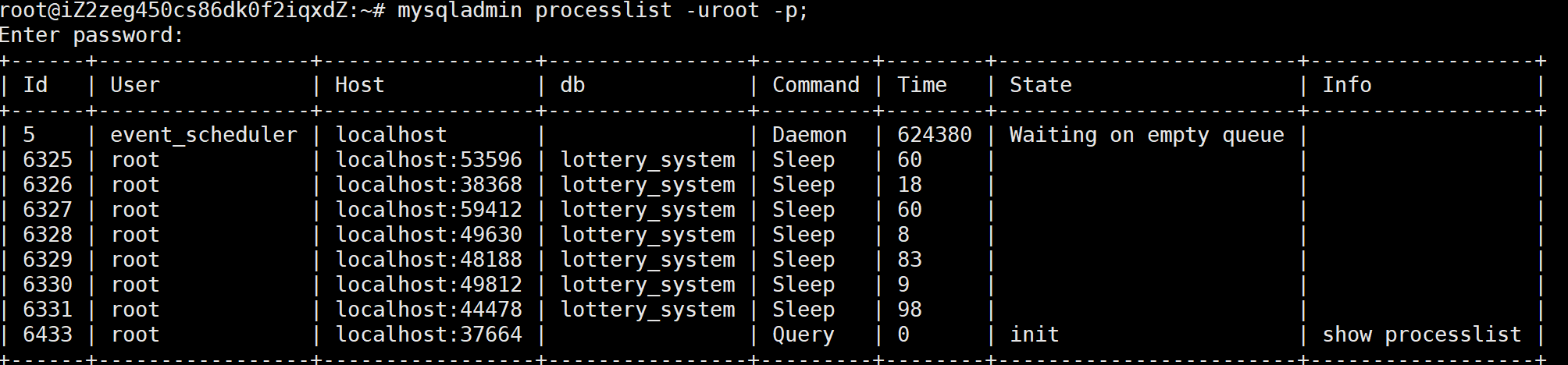Click the time value 624380
This screenshot has width=1568, height=365.
[935, 135]
